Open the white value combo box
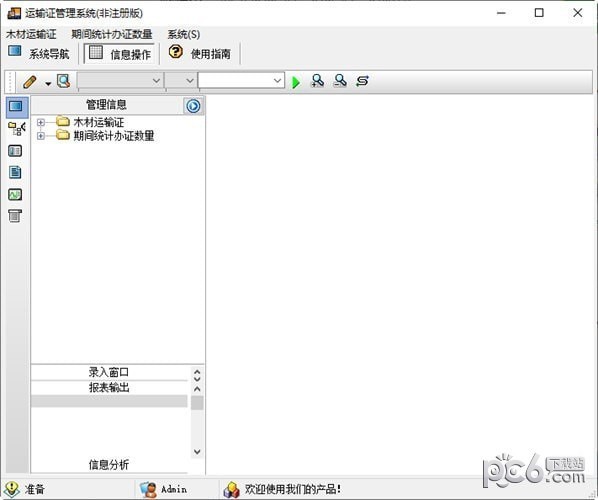 241,80
